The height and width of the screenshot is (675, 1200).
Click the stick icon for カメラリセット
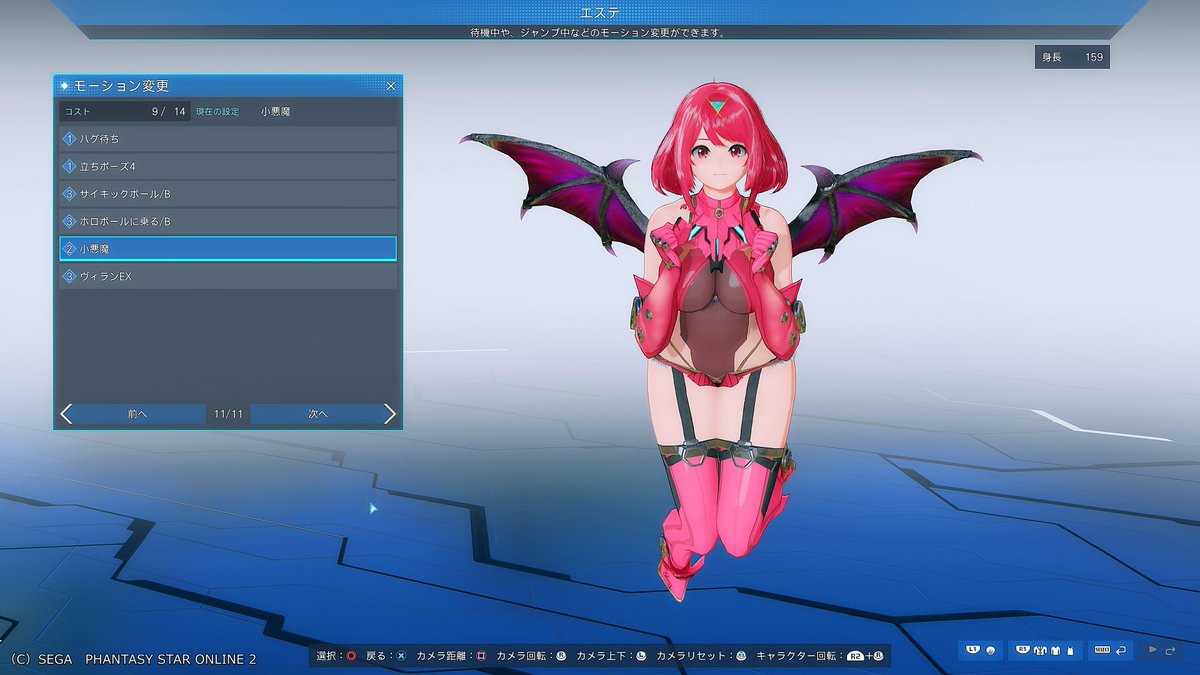click(x=741, y=656)
